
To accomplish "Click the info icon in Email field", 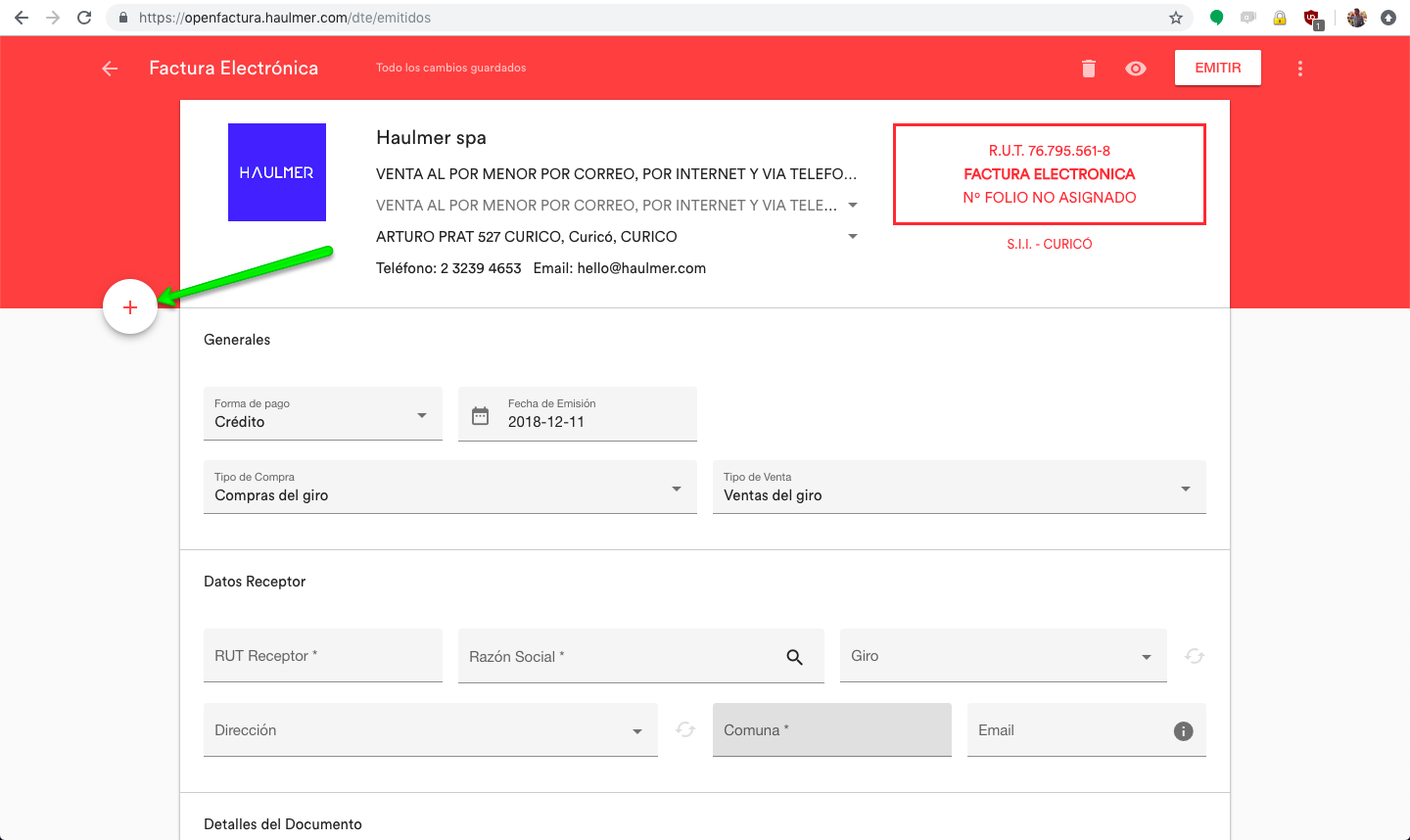I will [1183, 731].
